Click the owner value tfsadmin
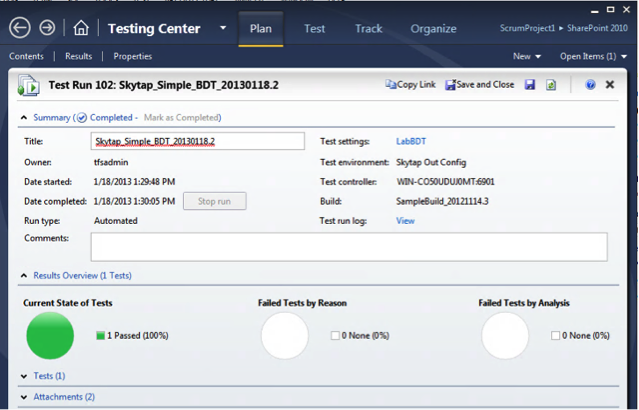Viewport: 639px width, 410px height. pyautogui.click(x=111, y=162)
